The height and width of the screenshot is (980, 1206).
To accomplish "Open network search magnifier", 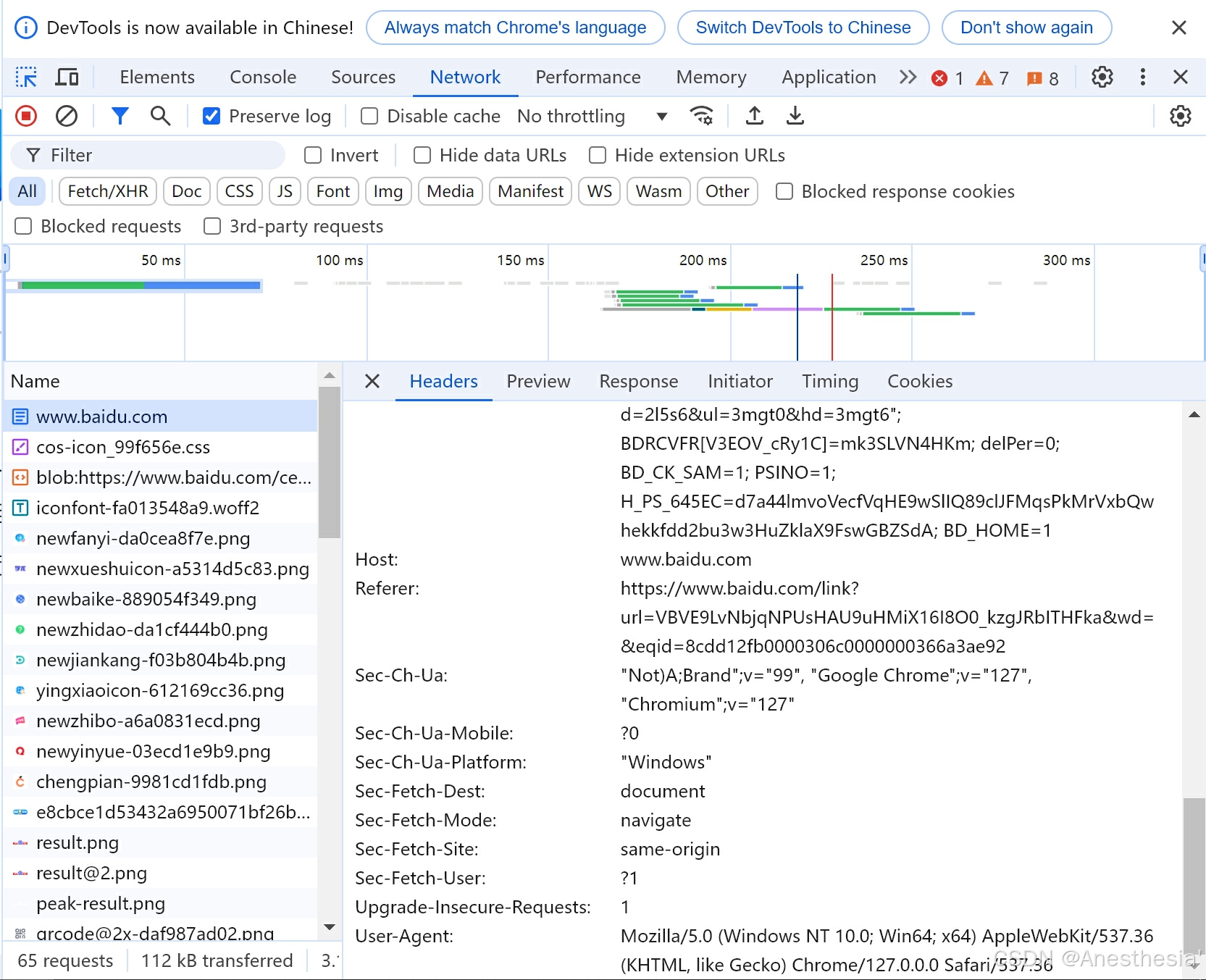I will pos(160,116).
